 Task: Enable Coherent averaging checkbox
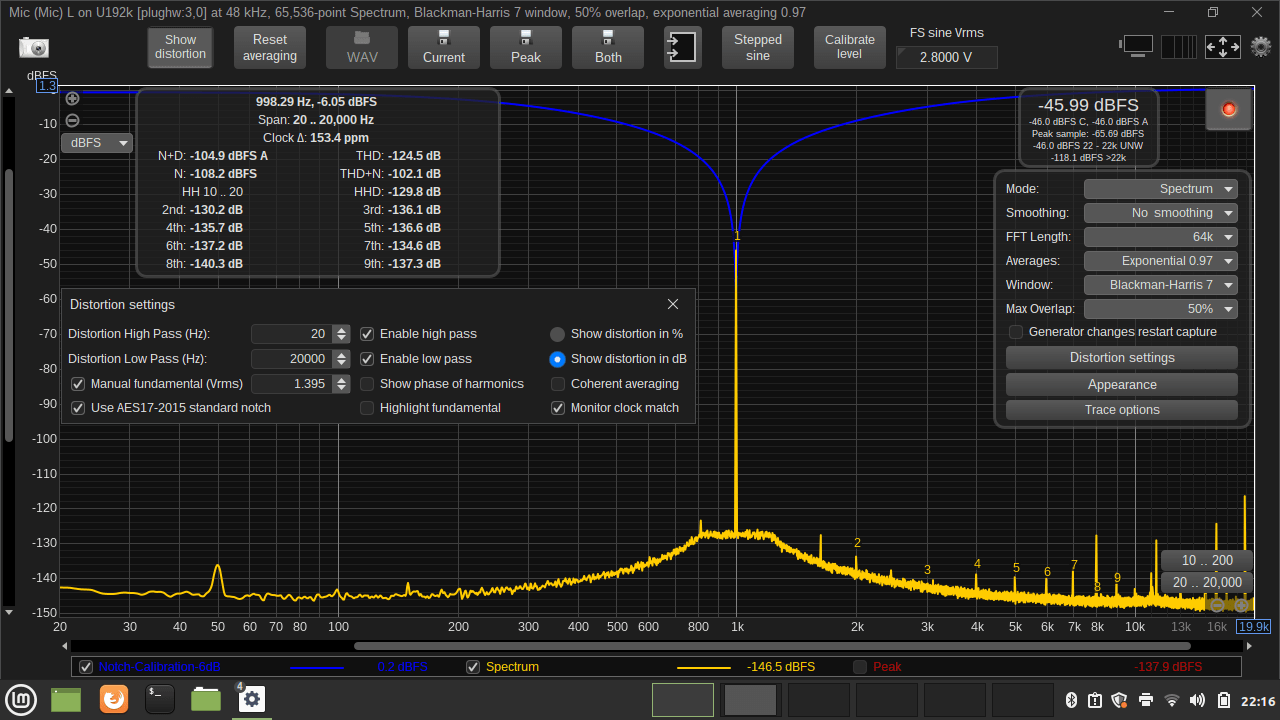pyautogui.click(x=558, y=384)
